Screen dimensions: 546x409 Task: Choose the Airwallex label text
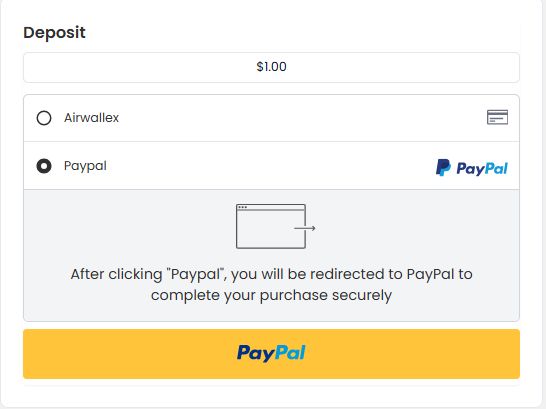(x=91, y=118)
